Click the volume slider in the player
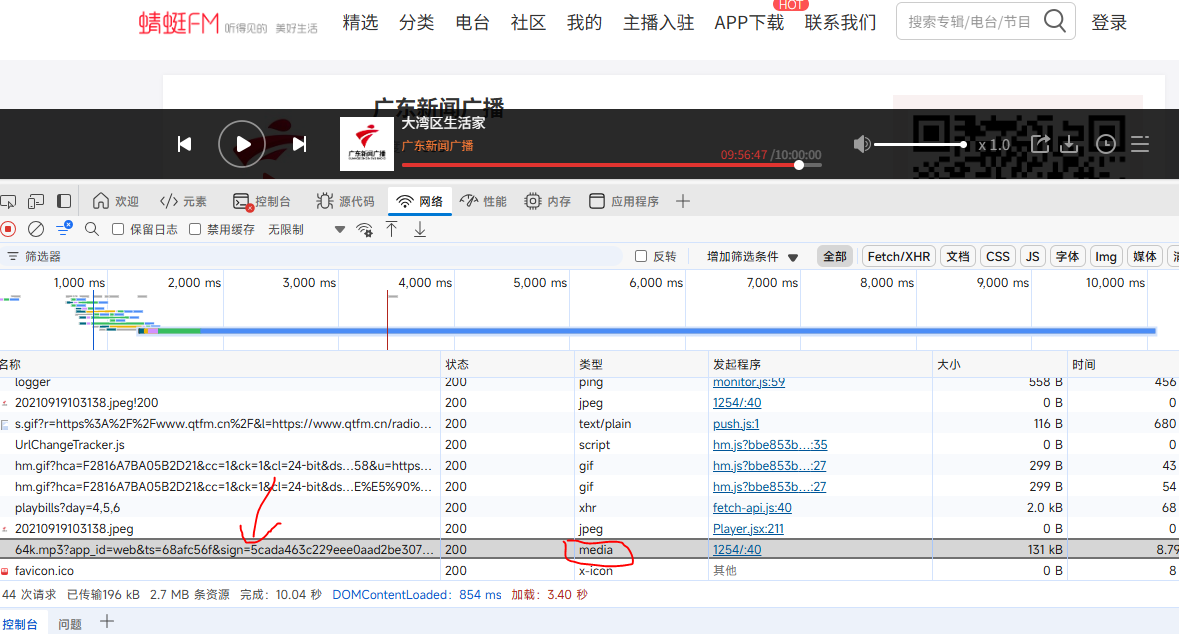Screen dimensions: 1179x634 coord(920,145)
